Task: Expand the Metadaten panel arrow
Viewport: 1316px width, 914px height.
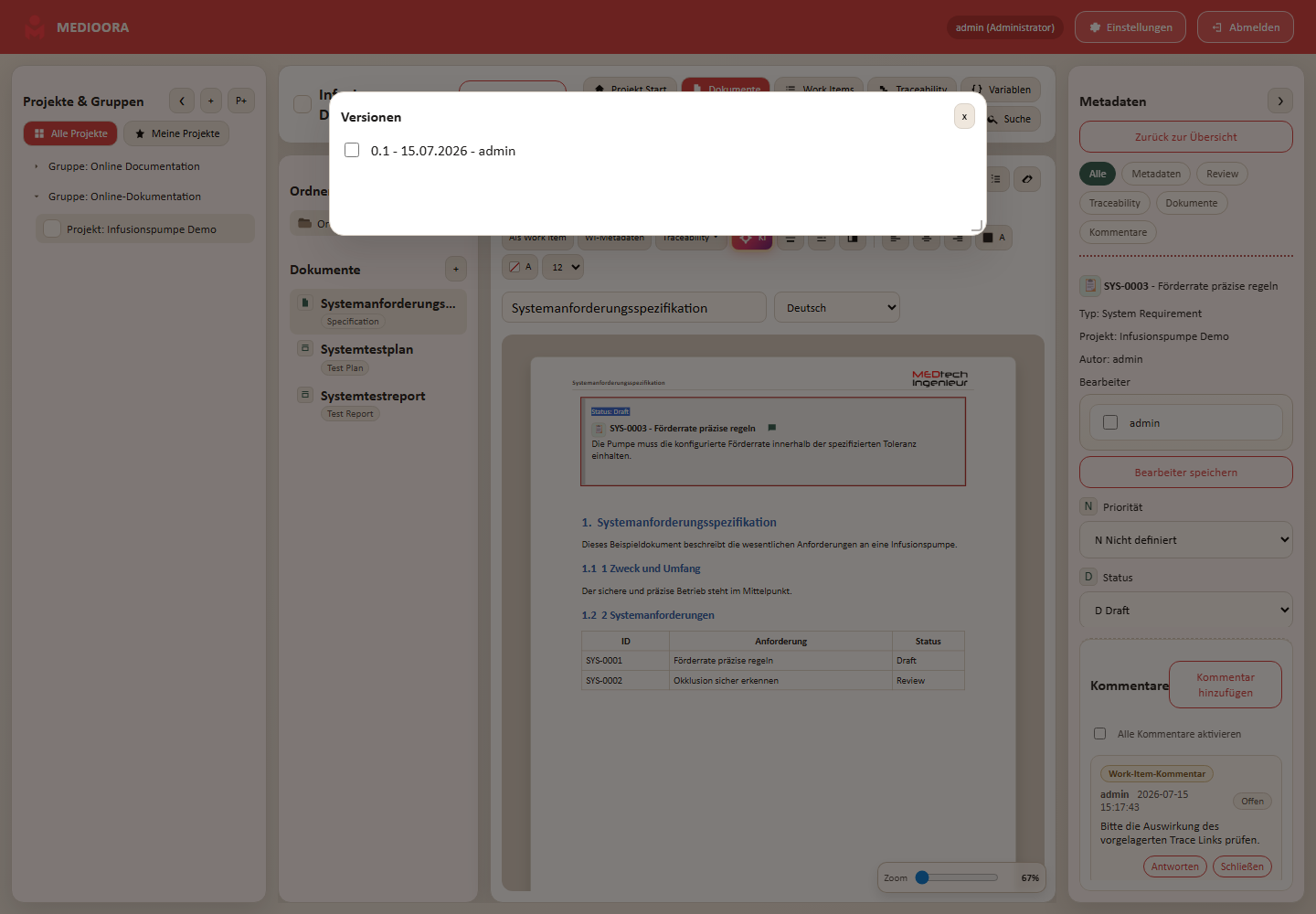Action: (1280, 101)
